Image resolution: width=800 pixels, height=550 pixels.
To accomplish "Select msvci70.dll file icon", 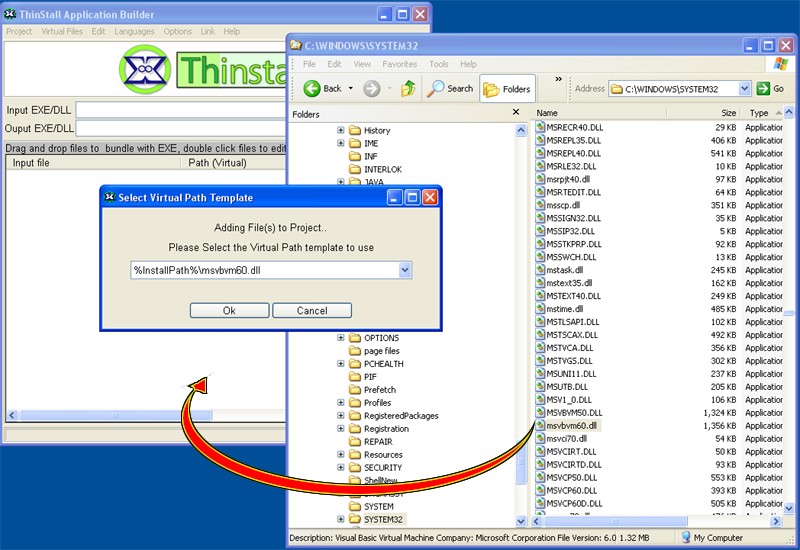I will click(x=540, y=438).
